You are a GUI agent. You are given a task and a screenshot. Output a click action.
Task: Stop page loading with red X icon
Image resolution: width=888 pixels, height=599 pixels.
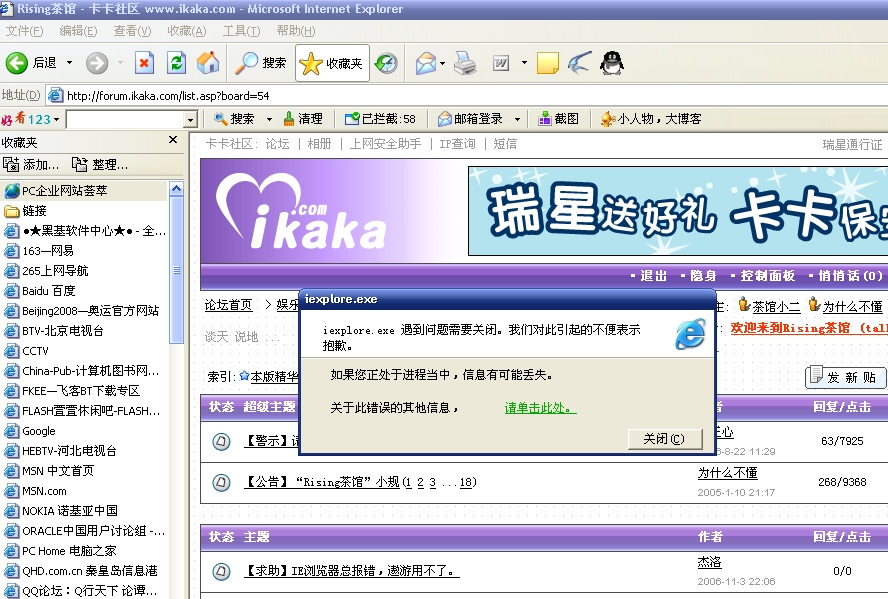point(144,63)
